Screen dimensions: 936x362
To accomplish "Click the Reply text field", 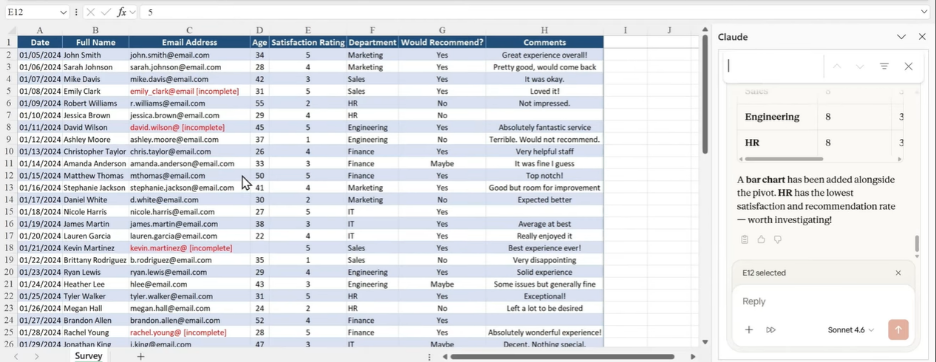I will coord(823,301).
